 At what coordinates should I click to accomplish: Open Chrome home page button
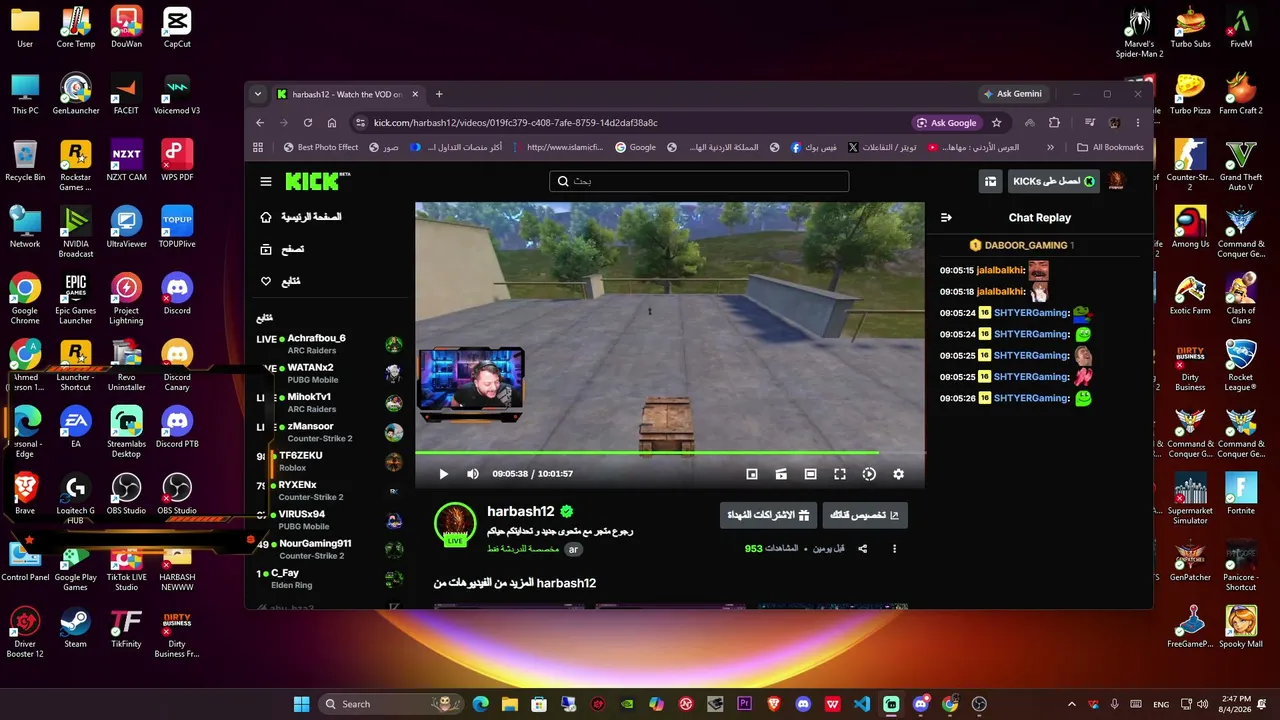tap(332, 123)
